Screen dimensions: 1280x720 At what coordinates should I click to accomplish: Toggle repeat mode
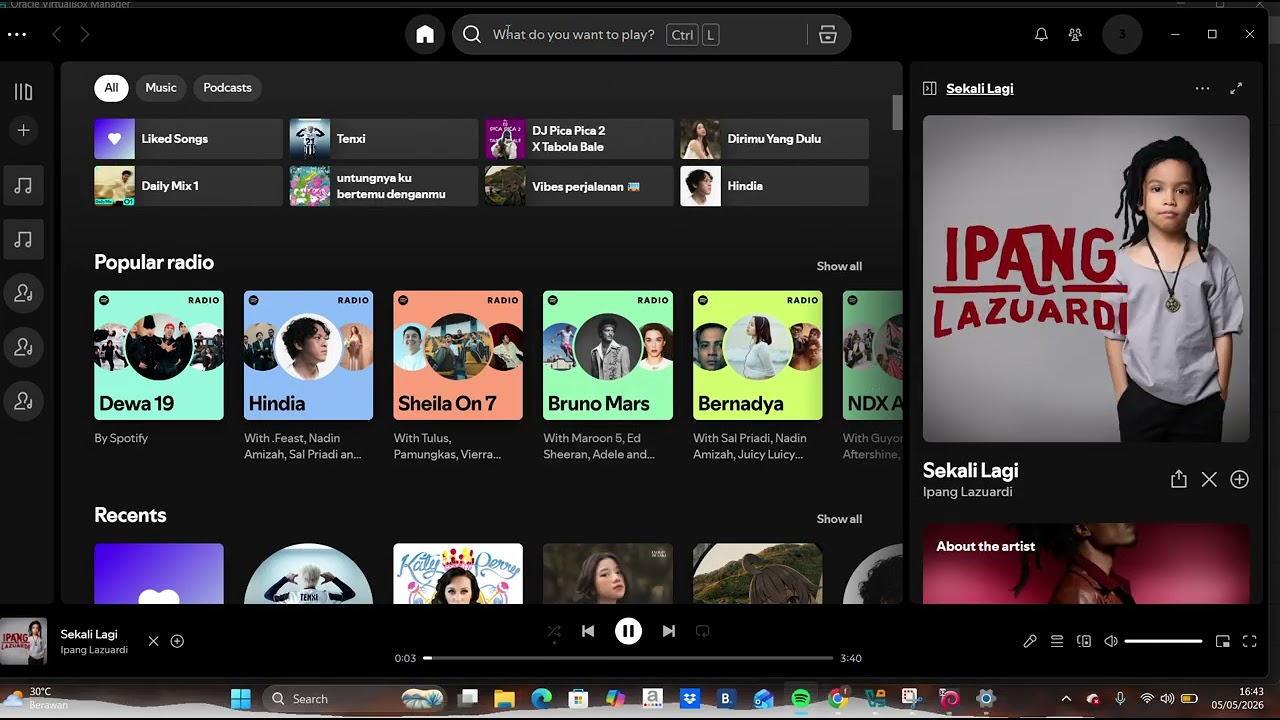703,631
